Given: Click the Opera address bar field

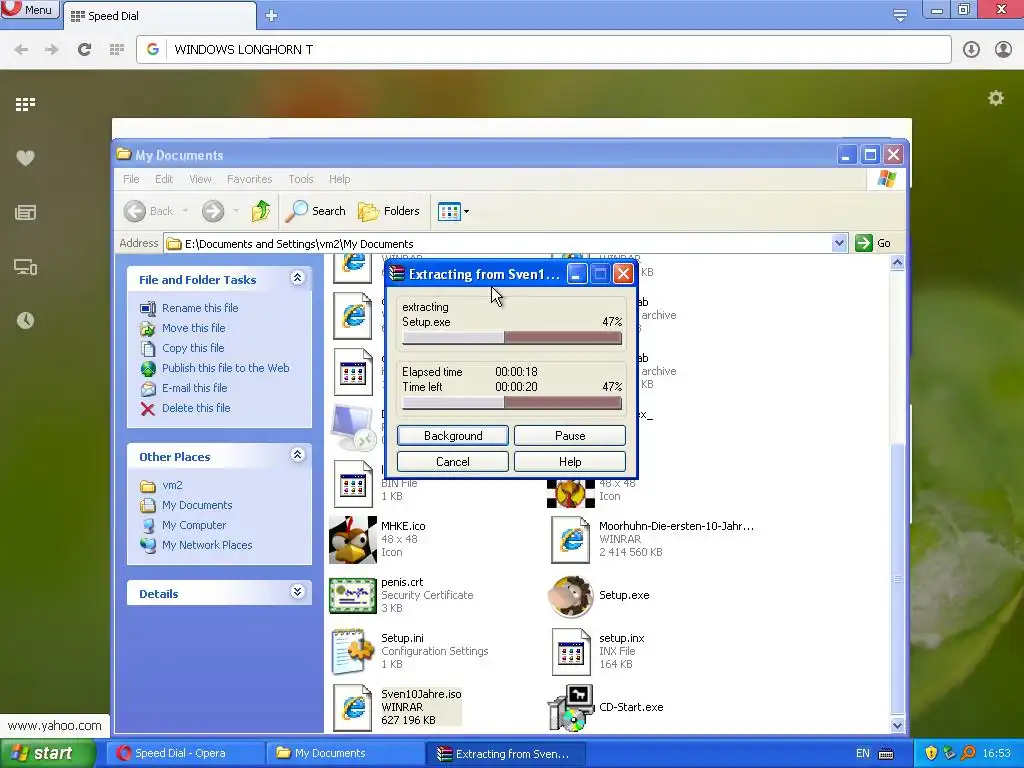Looking at the screenshot, I should coord(543,49).
